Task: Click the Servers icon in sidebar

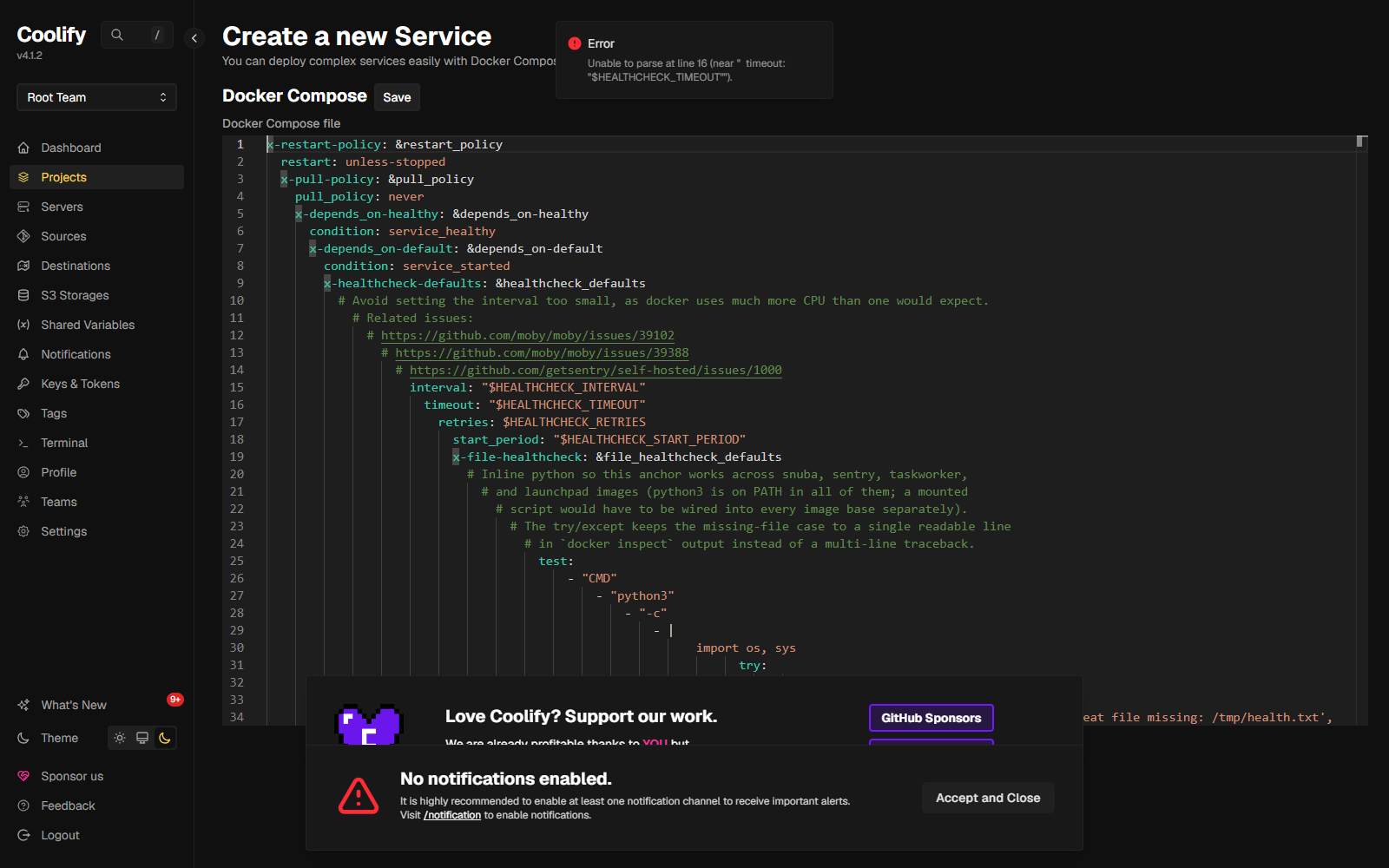Action: [x=23, y=207]
